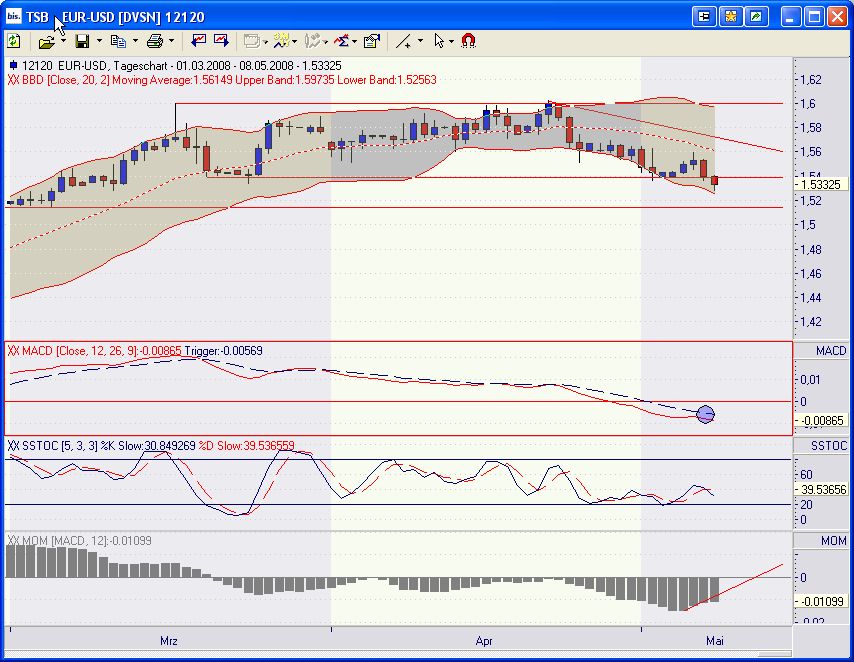
Task: Click the yellow star favorites title icon
Action: tap(730, 17)
